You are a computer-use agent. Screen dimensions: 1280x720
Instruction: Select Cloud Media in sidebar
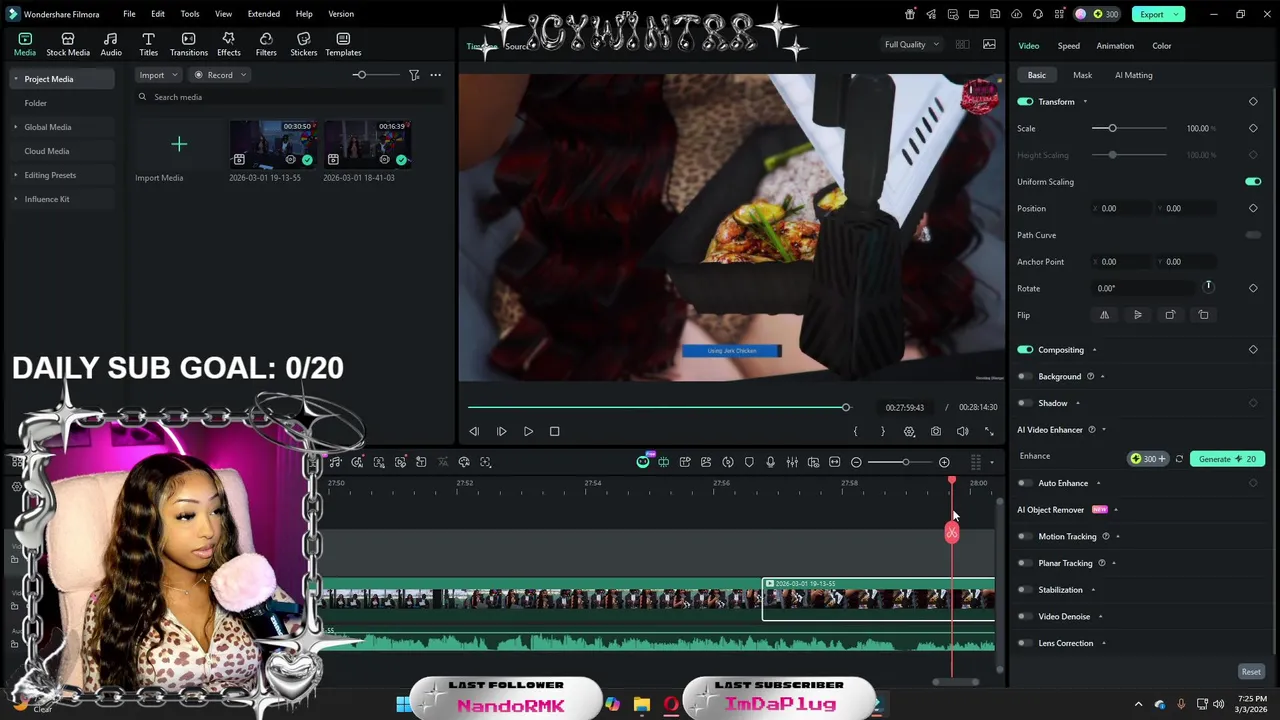[x=47, y=151]
